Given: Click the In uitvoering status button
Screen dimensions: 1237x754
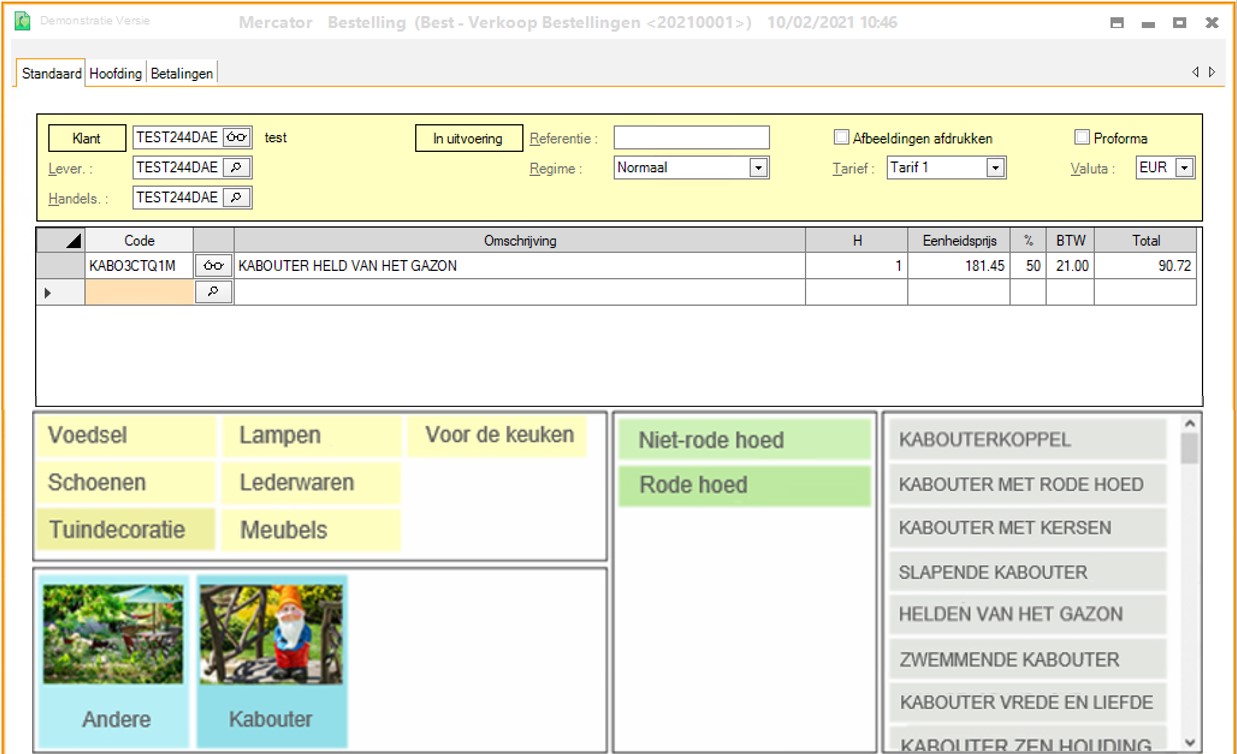Looking at the screenshot, I should 468,139.
